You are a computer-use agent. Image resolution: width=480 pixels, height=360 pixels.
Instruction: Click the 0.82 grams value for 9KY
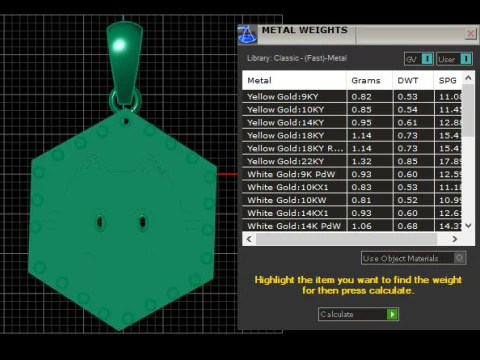361,97
